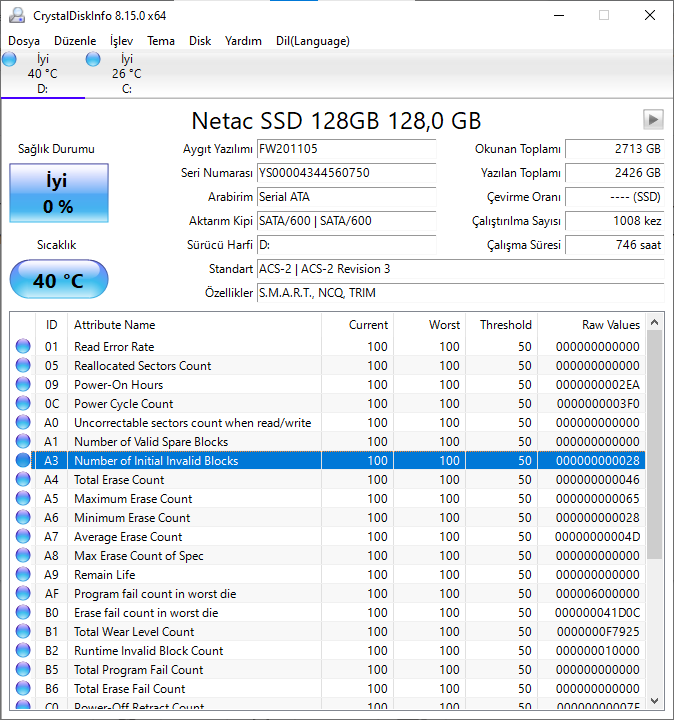
Task: Click the D: drive blue status orb
Action: pos(9,59)
